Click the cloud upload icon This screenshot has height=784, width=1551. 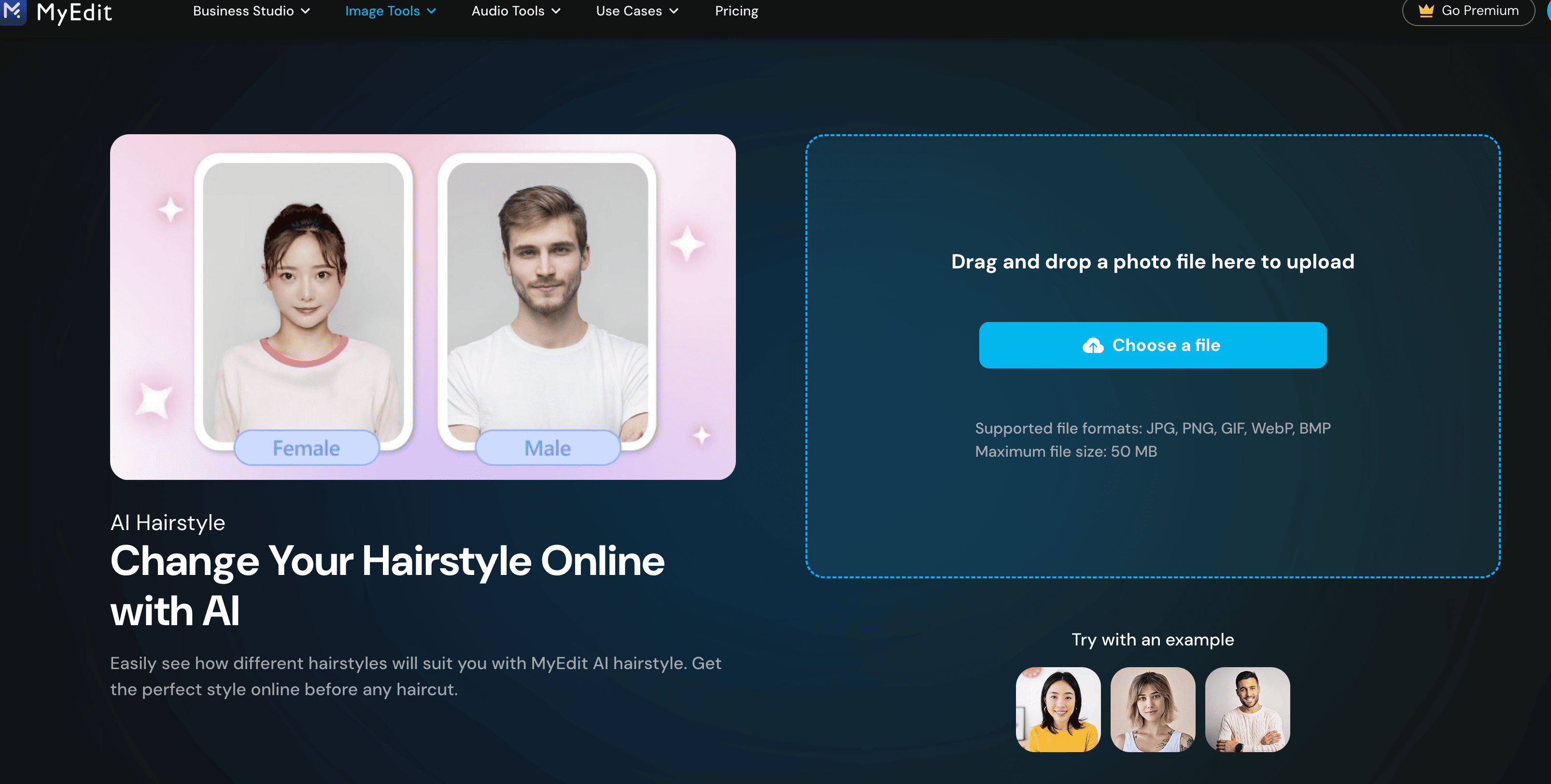(1093, 346)
